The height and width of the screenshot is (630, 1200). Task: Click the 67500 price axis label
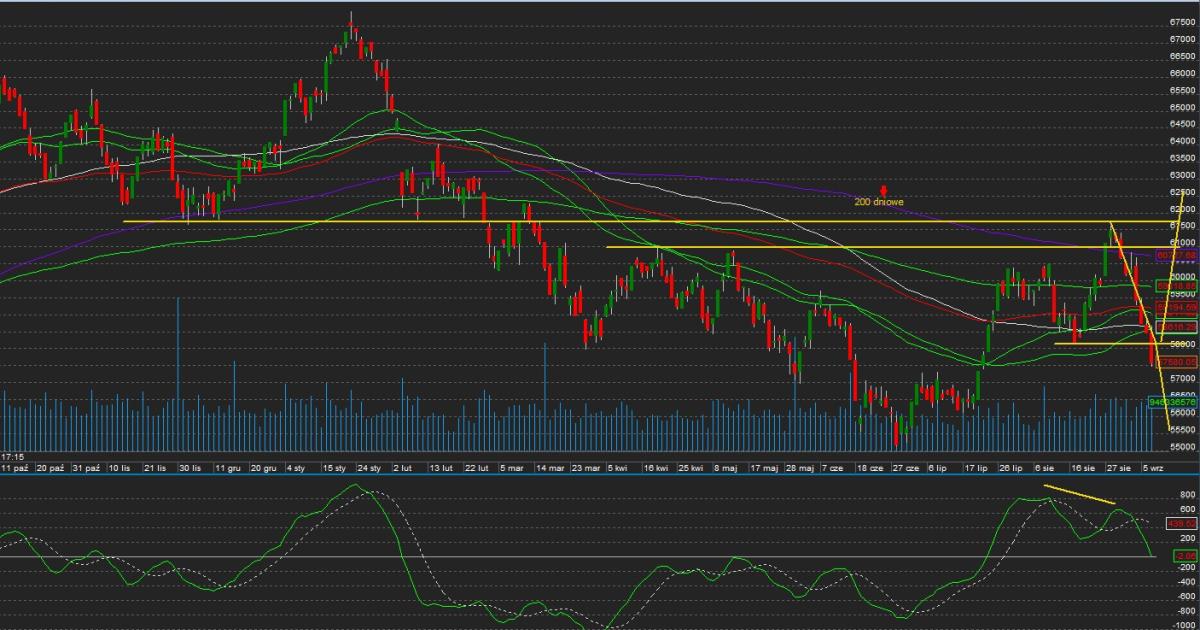click(1182, 22)
